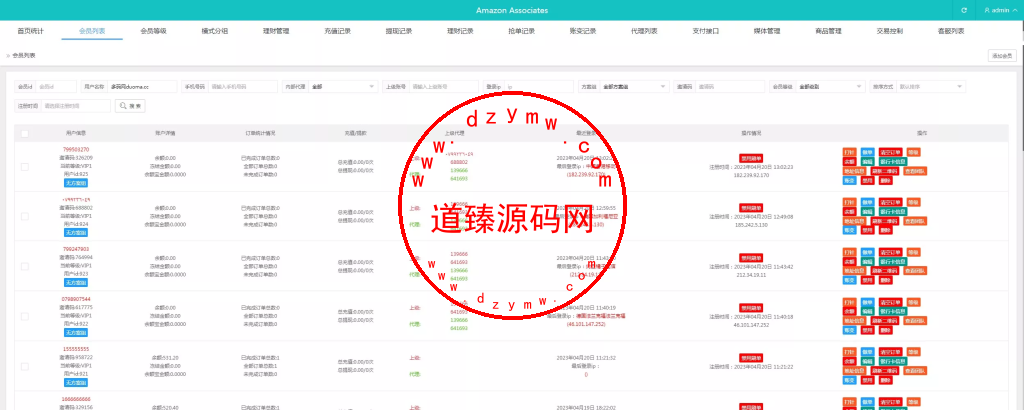Open the 理财管理 tab

pos(276,31)
